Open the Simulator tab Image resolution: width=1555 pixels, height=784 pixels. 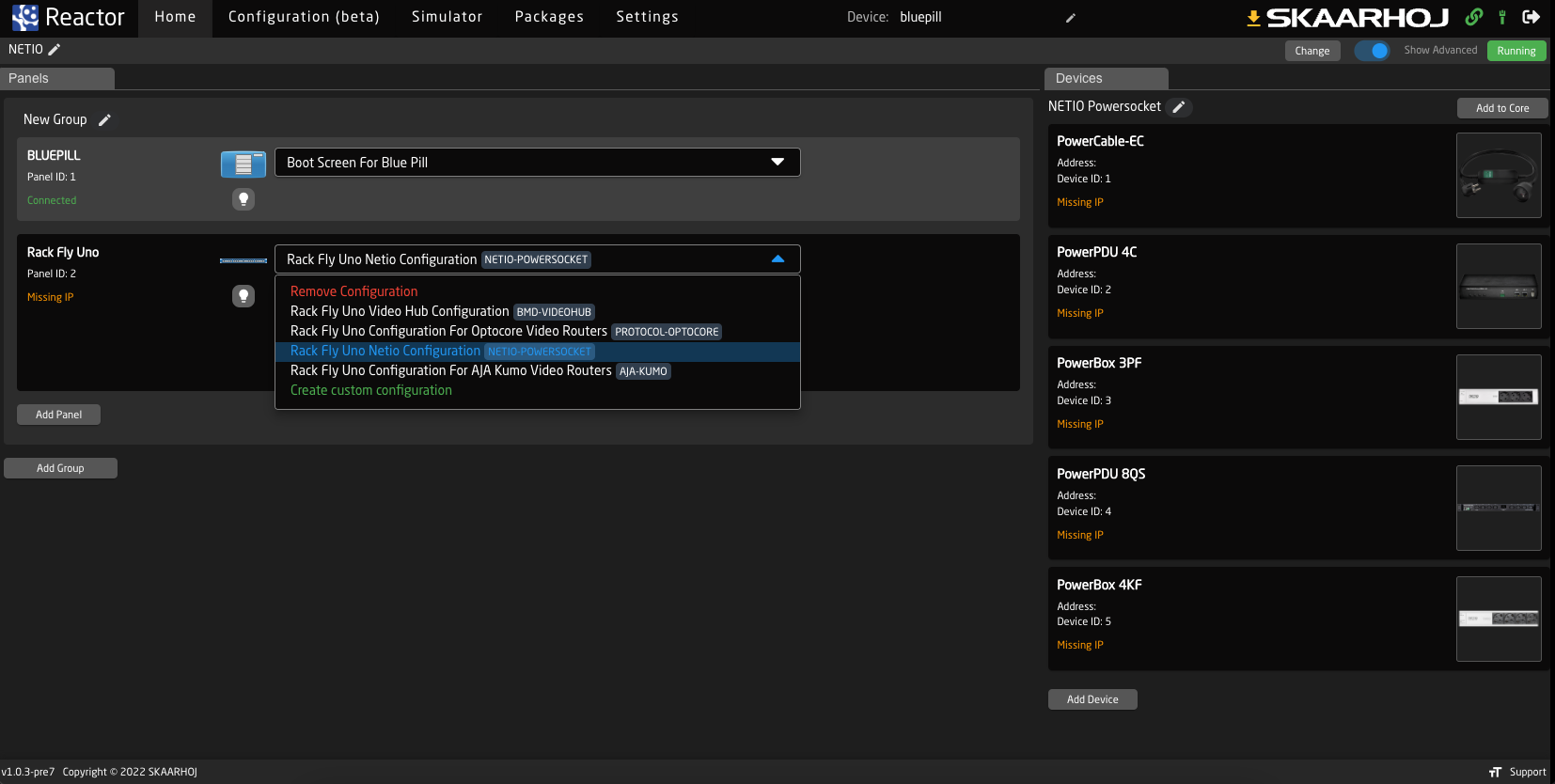pyautogui.click(x=447, y=17)
